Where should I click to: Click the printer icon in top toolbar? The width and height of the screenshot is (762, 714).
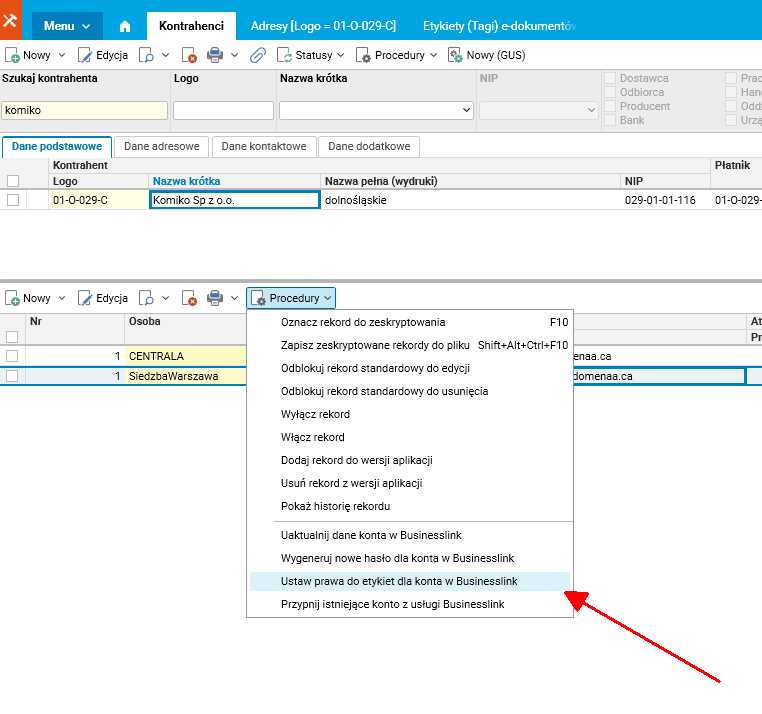(215, 55)
